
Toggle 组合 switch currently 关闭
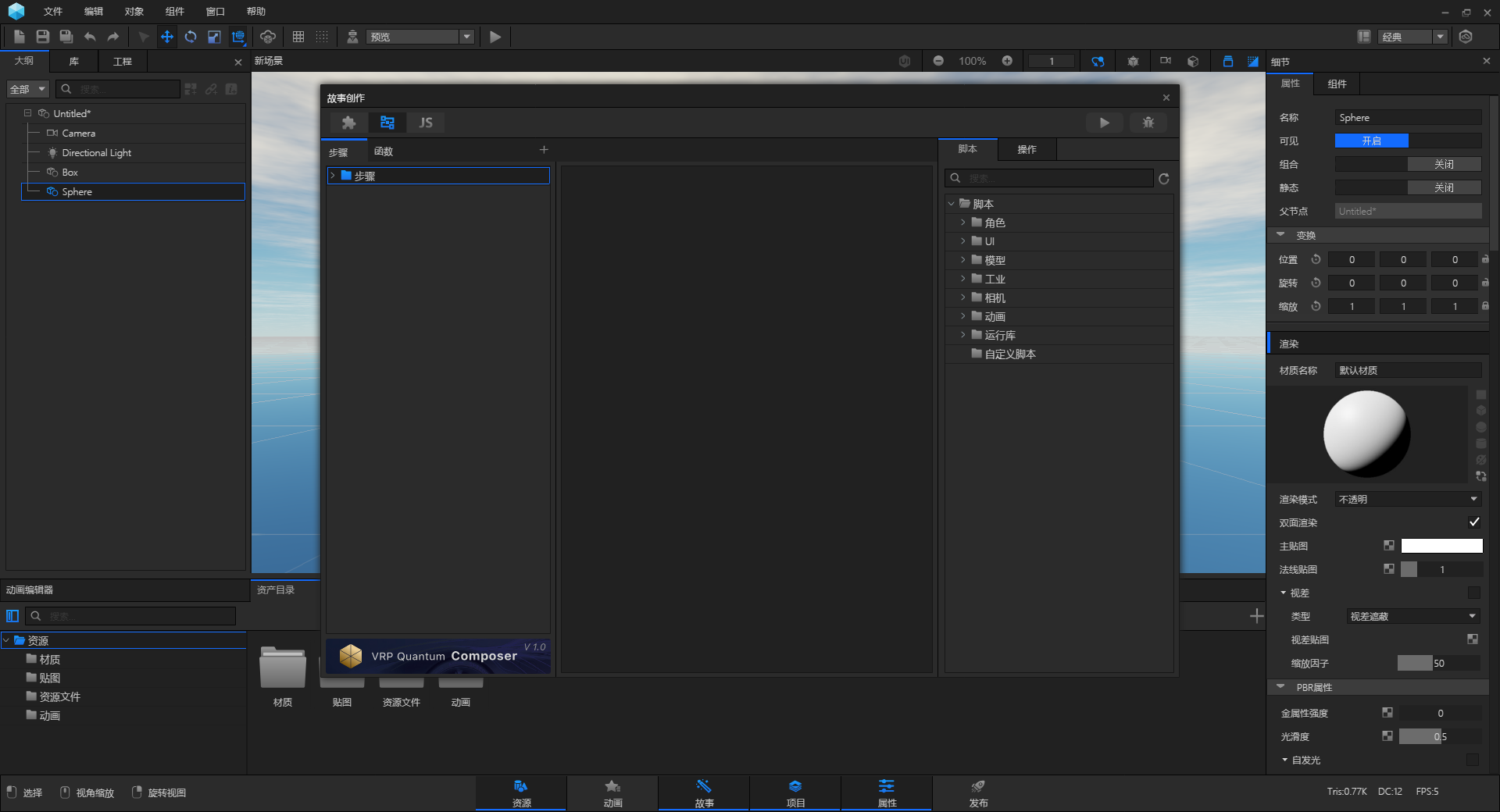pyautogui.click(x=1408, y=164)
